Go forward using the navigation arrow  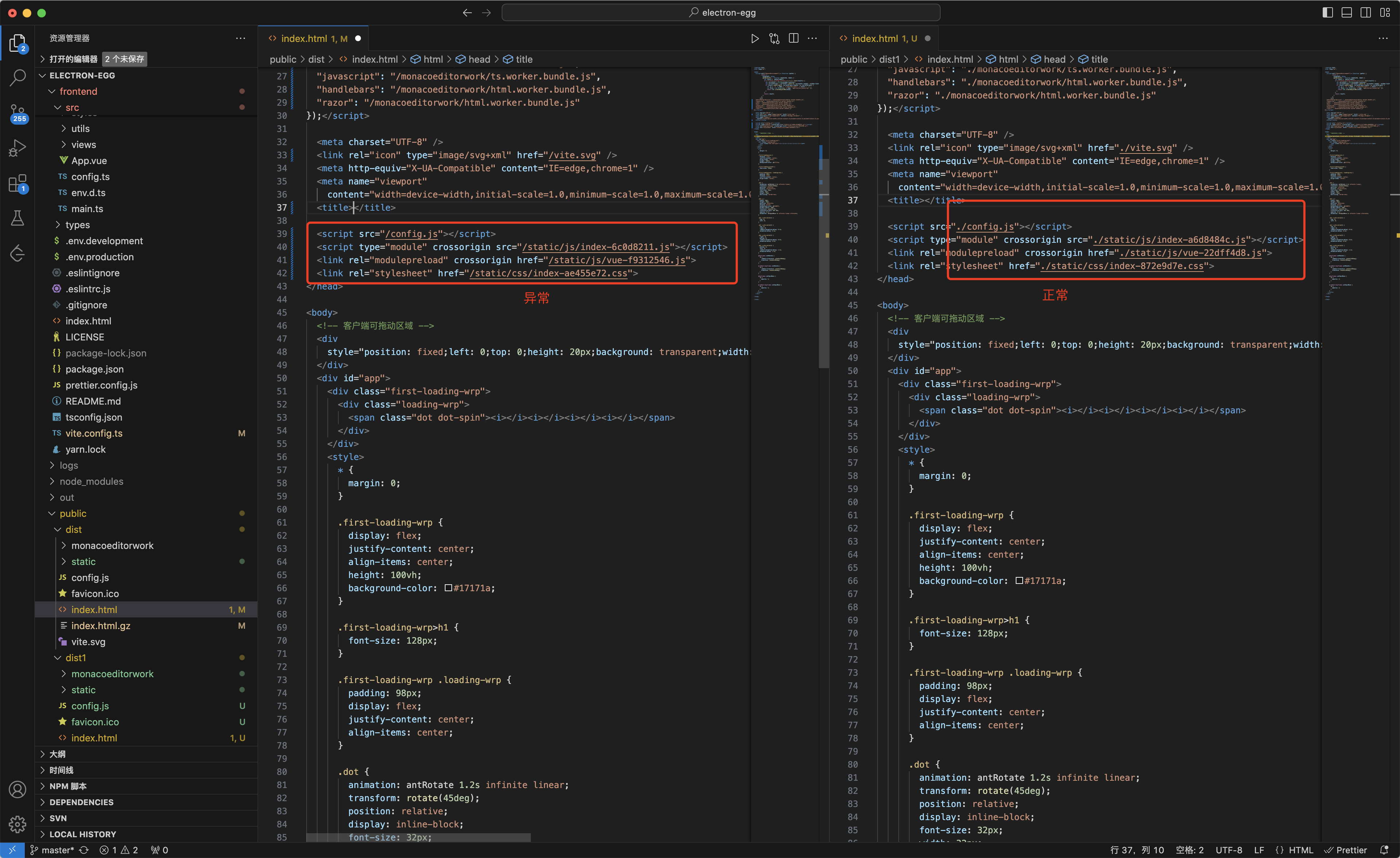click(x=486, y=12)
